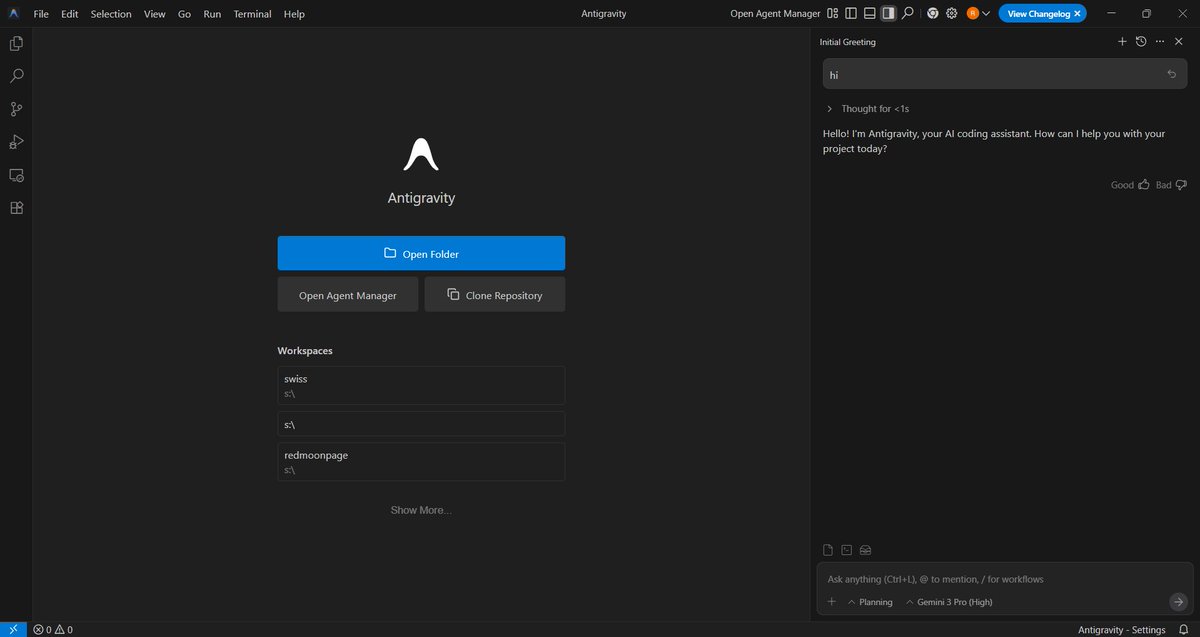Expand the 'Thought for <1s' section

[x=867, y=108]
